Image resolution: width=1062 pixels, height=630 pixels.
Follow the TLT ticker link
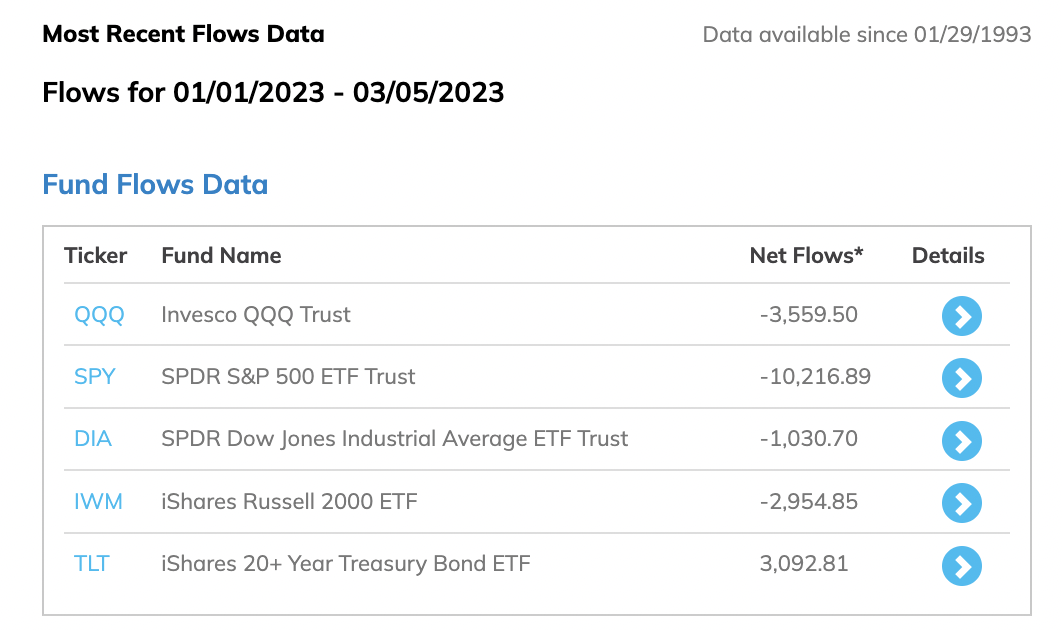(x=91, y=564)
